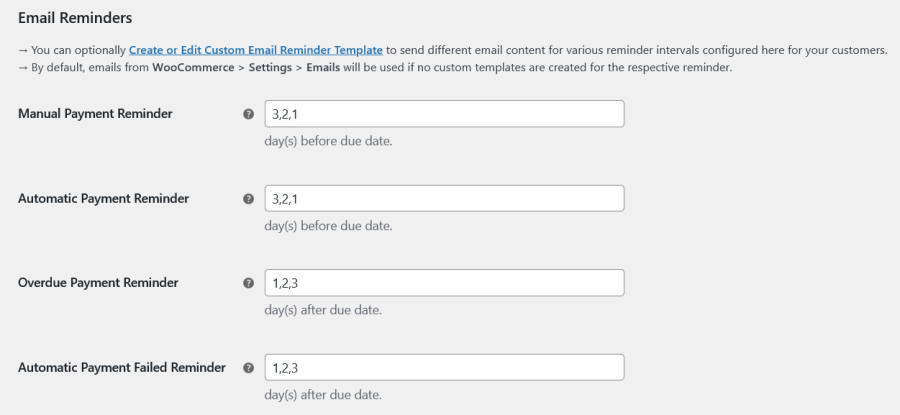Click description text under Automatic Payment Failed Reminder field
Viewport: 900px width, 415px height.
coord(323,394)
